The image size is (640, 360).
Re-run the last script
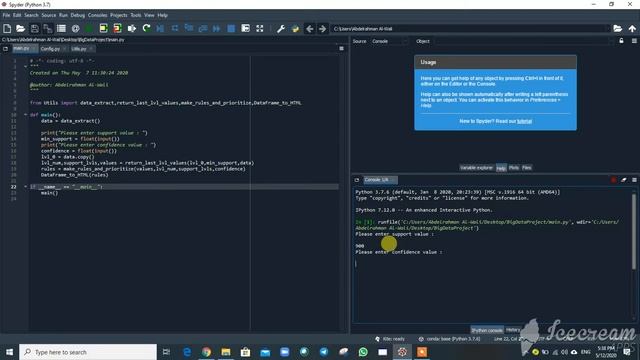[146, 29]
